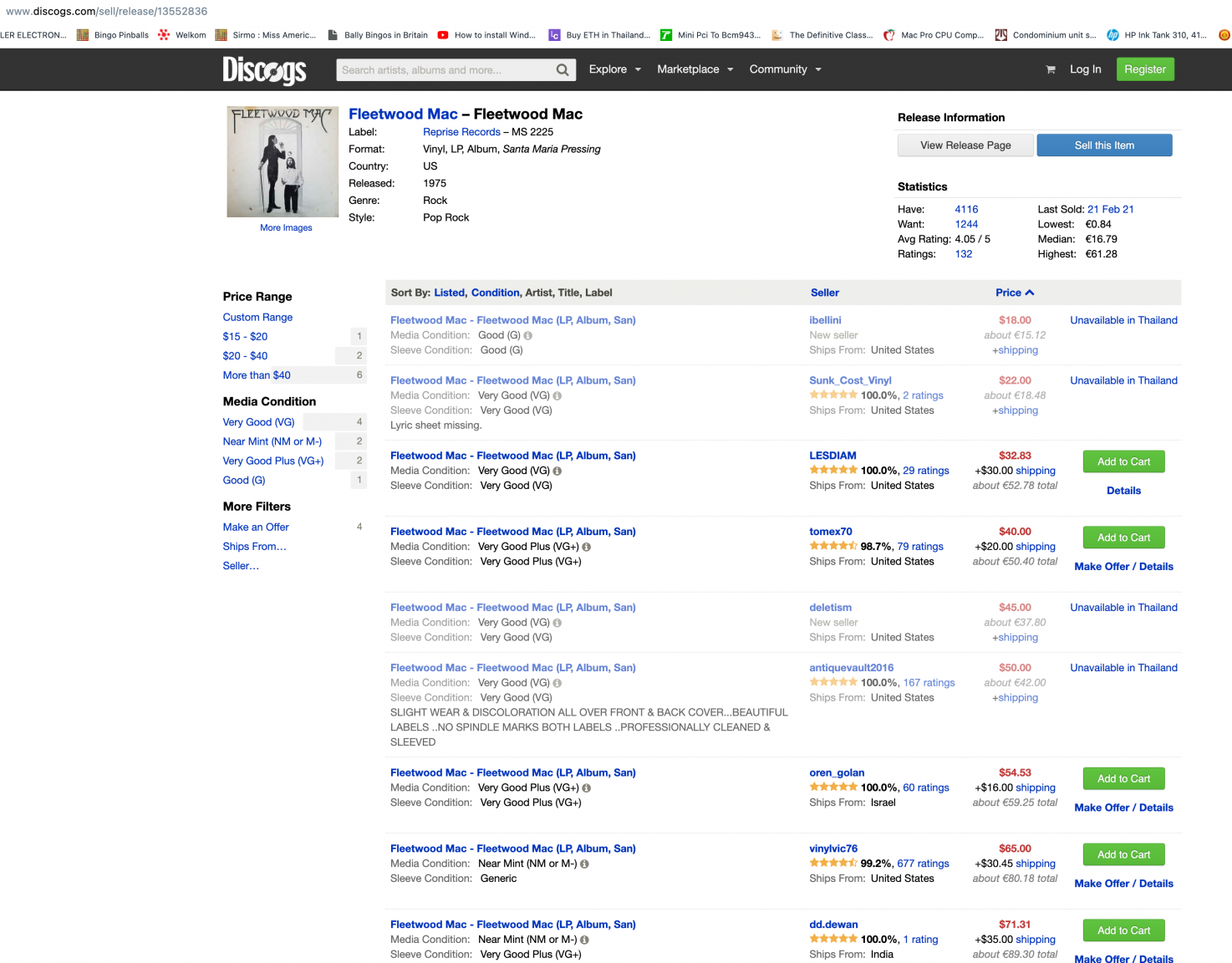Click View Release Page button
This screenshot has width=1232, height=963.
click(x=965, y=145)
